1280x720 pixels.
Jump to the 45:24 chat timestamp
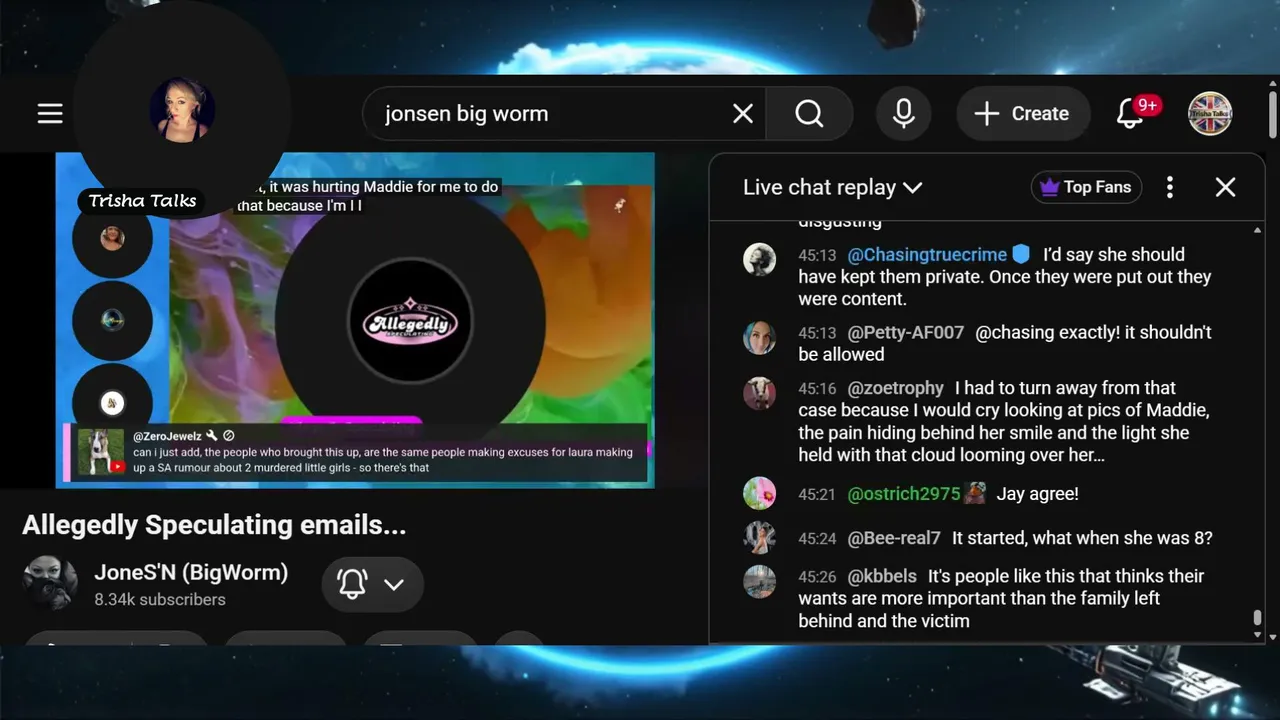click(817, 539)
